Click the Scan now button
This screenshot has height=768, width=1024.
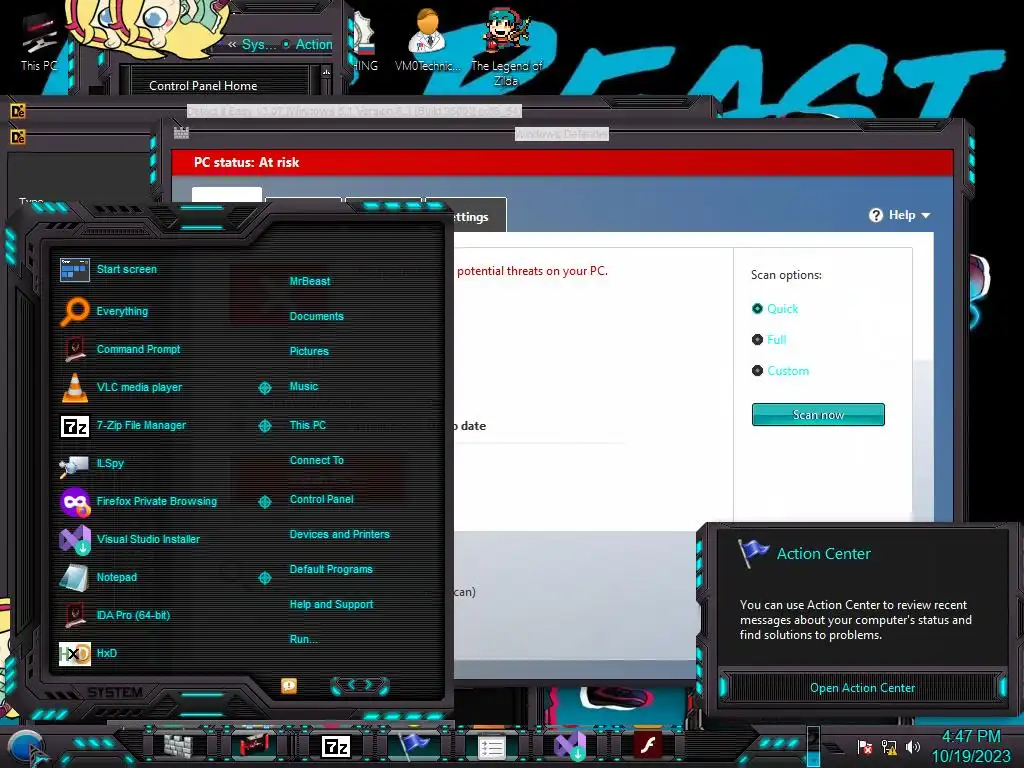(x=818, y=415)
